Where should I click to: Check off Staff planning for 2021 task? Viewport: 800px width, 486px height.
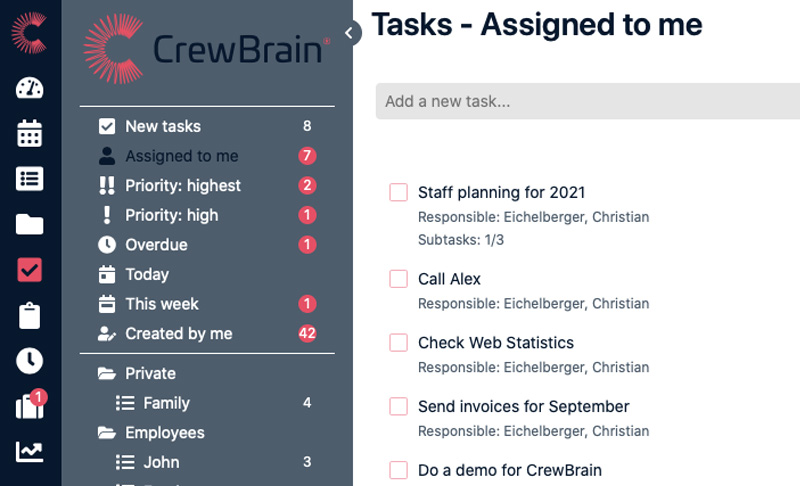tap(398, 193)
